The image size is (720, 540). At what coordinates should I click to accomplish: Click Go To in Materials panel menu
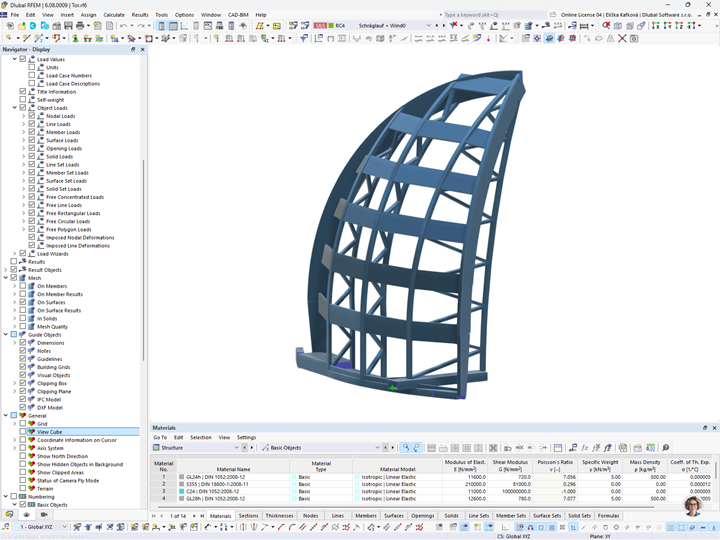(160, 438)
